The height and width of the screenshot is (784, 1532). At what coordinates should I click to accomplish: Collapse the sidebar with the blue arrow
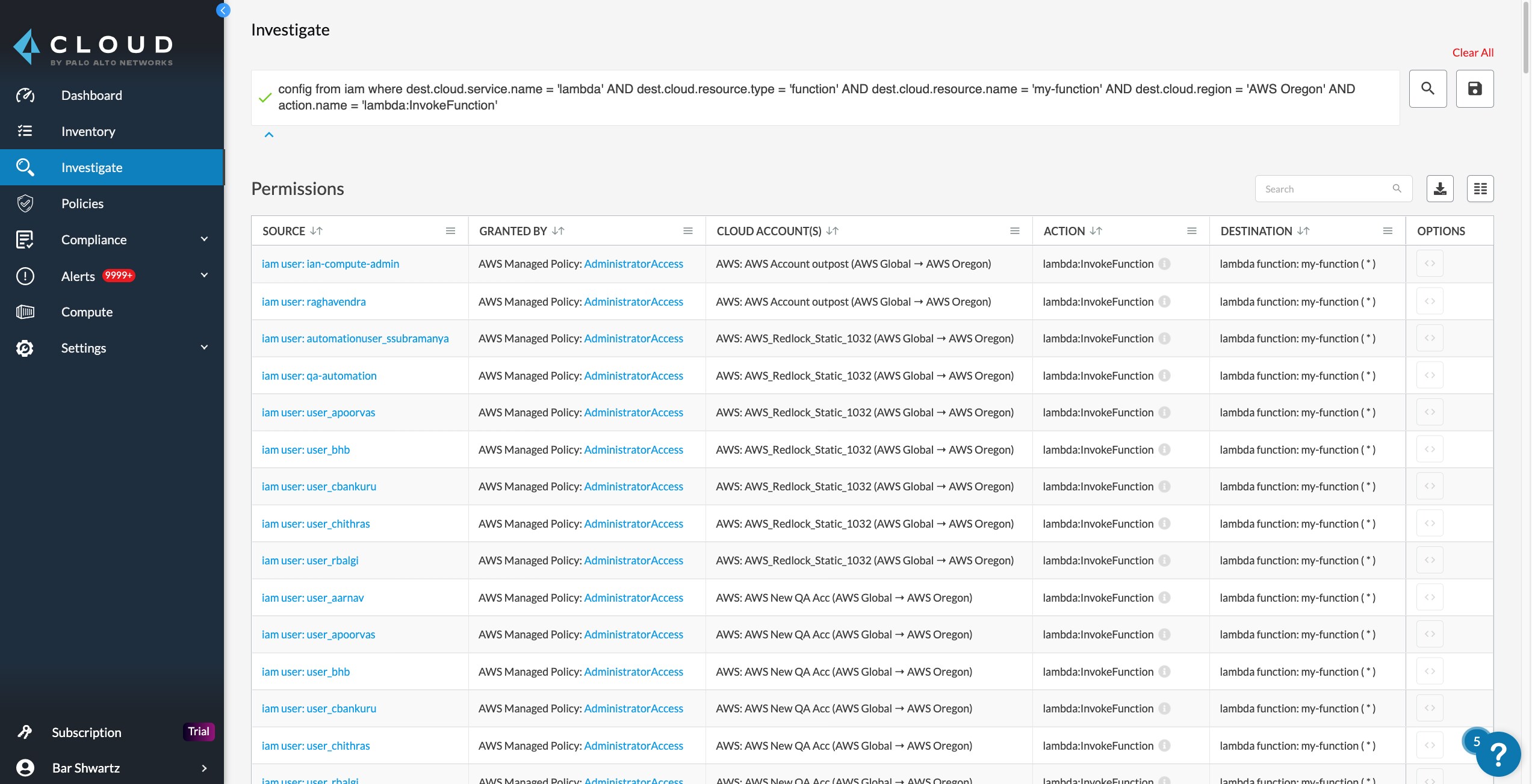[223, 10]
